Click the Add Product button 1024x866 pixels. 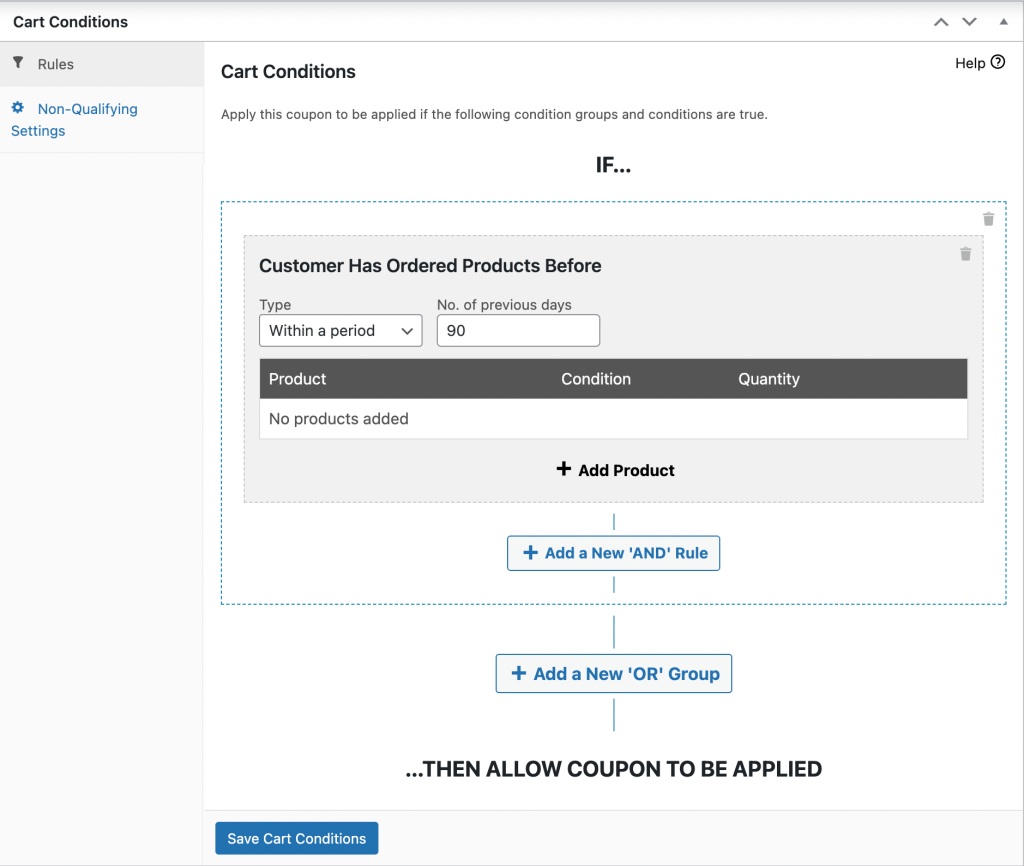(615, 470)
